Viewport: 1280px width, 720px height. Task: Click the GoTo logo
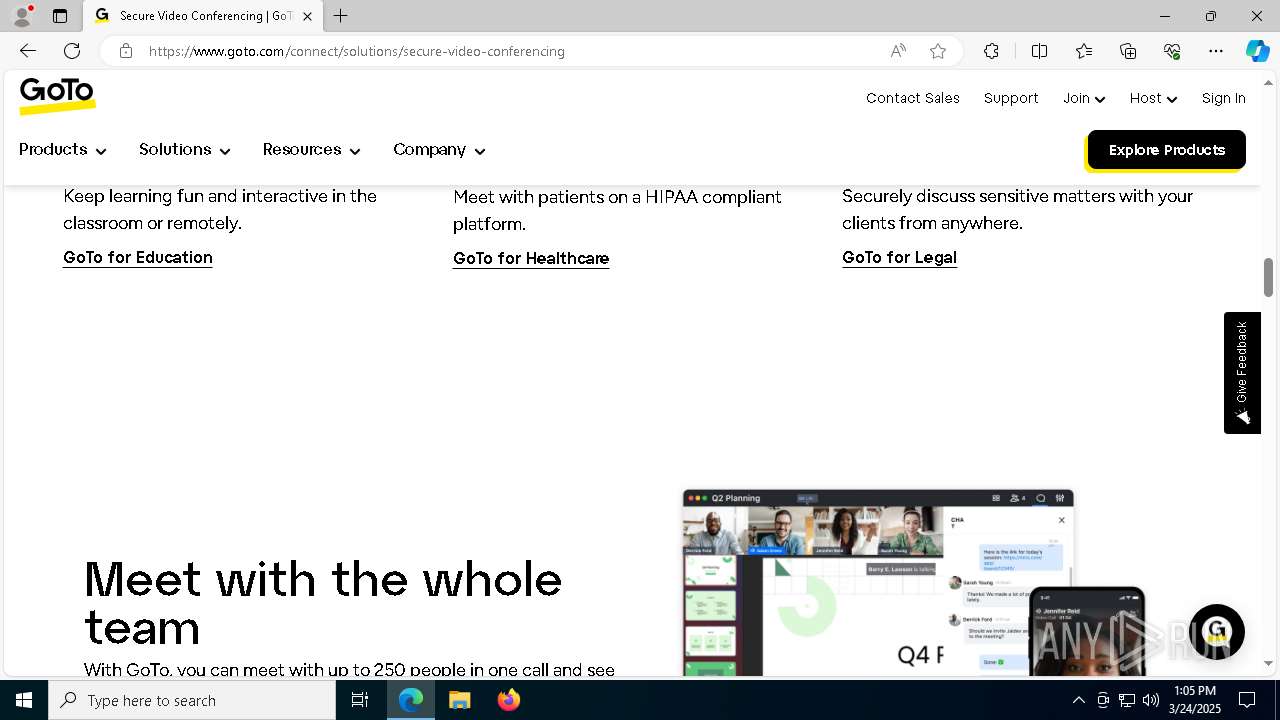[57, 96]
